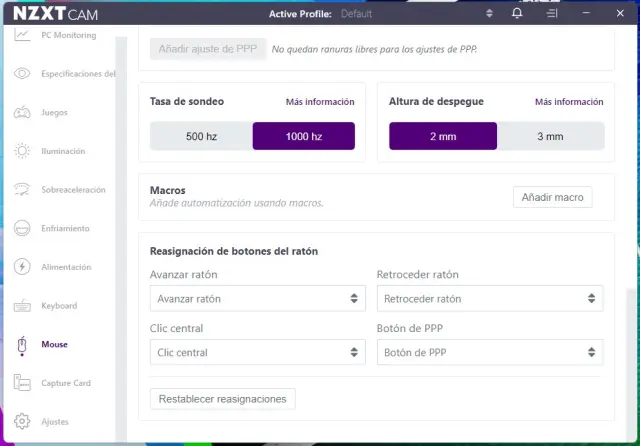Click the disabled Añadir ajuste de PPP button
640x446 pixels.
pyautogui.click(x=208, y=49)
